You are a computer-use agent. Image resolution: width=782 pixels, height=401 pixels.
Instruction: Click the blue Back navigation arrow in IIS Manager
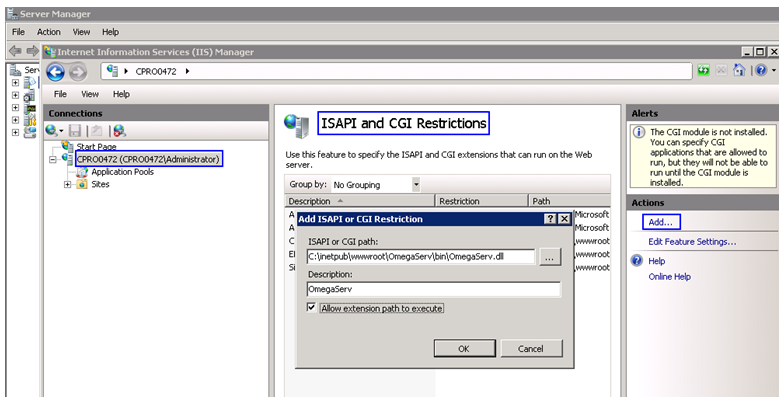point(55,72)
